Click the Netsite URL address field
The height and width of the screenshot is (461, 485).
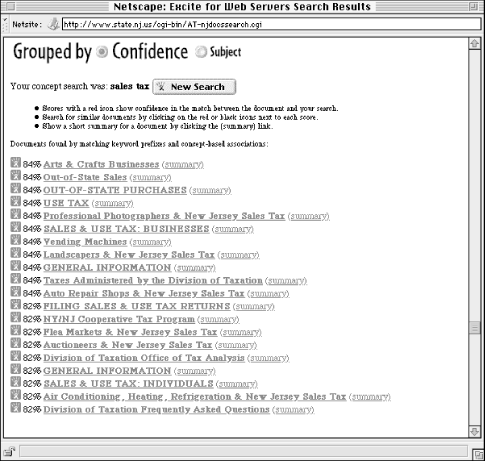pos(271,24)
